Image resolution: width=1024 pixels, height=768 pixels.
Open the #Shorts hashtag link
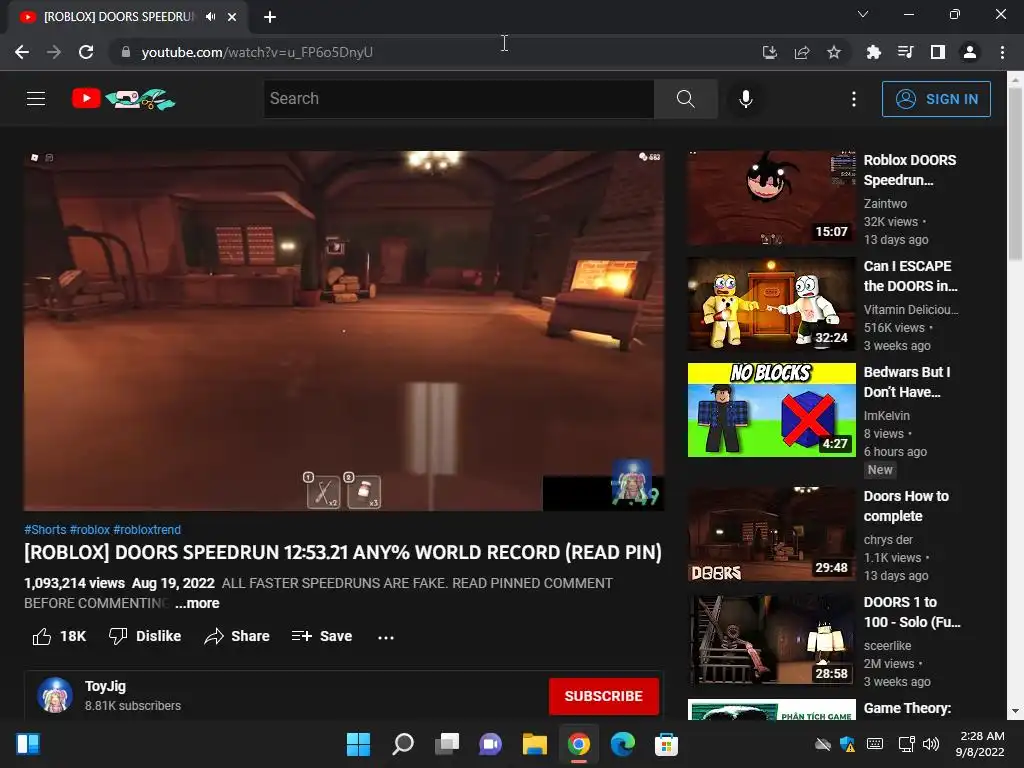pyautogui.click(x=45, y=530)
